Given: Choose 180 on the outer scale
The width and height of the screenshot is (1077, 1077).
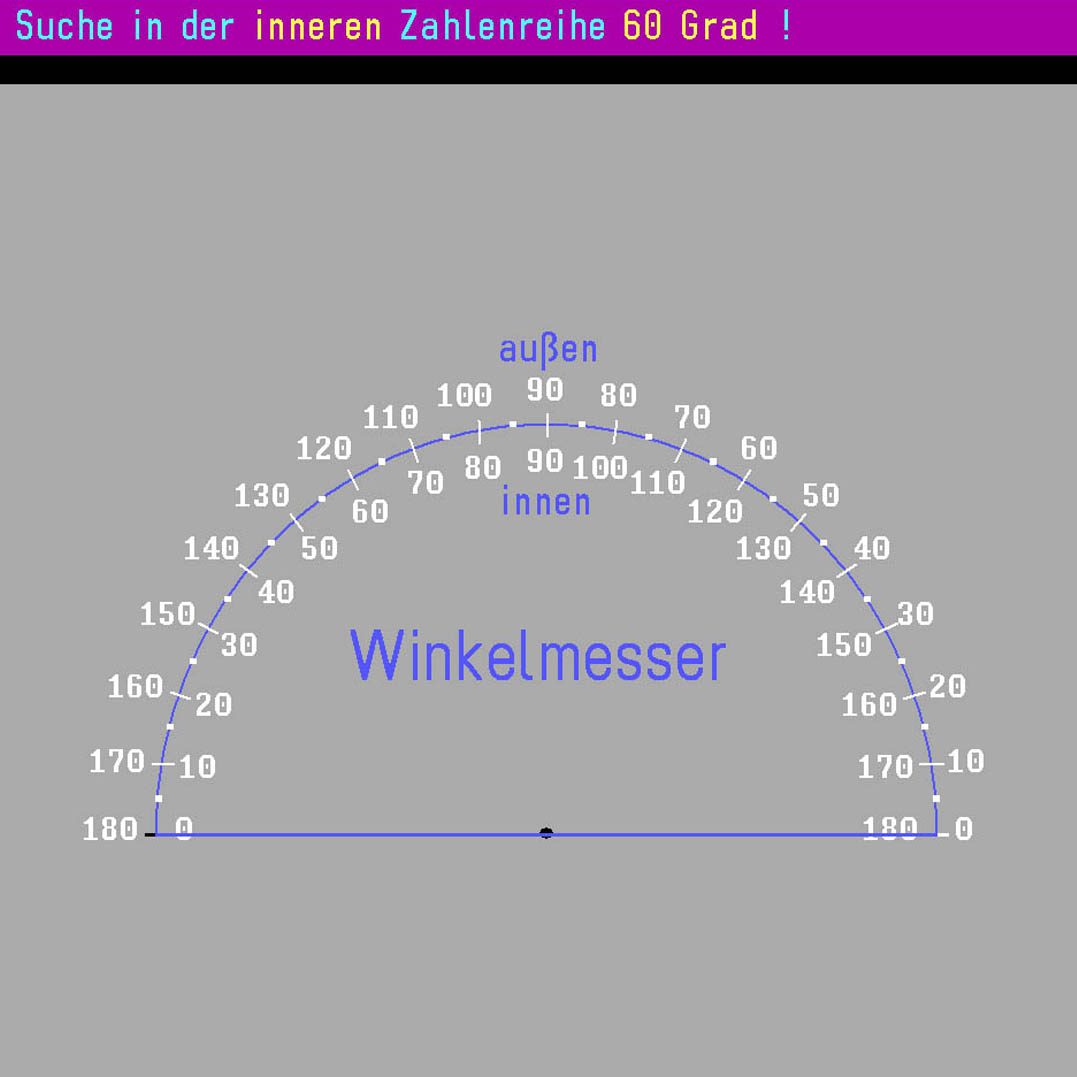Looking at the screenshot, I should pyautogui.click(x=110, y=829).
